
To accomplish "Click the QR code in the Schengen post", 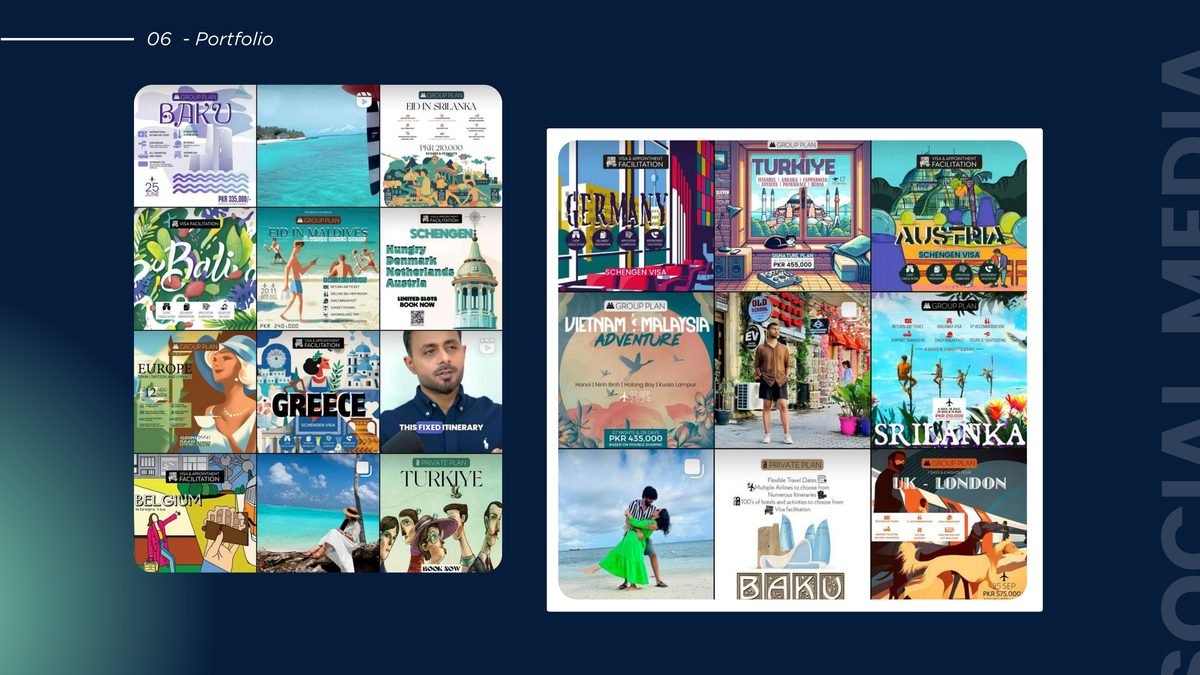I will 417,318.
